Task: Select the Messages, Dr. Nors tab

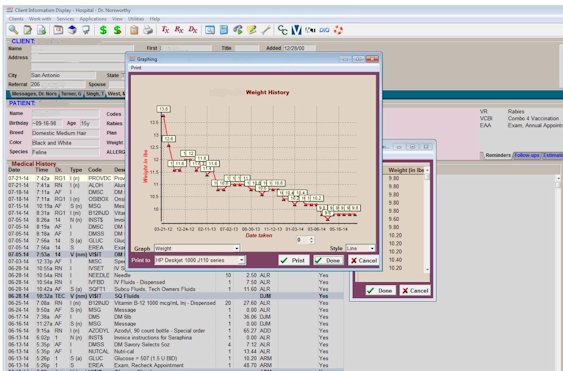Action: click(x=34, y=94)
